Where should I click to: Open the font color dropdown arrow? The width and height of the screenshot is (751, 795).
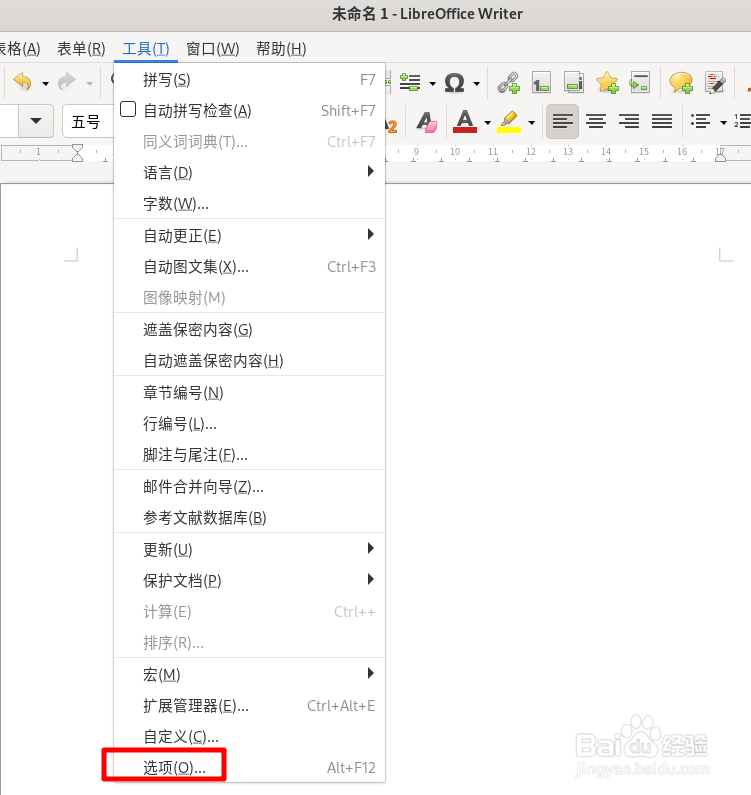487,123
